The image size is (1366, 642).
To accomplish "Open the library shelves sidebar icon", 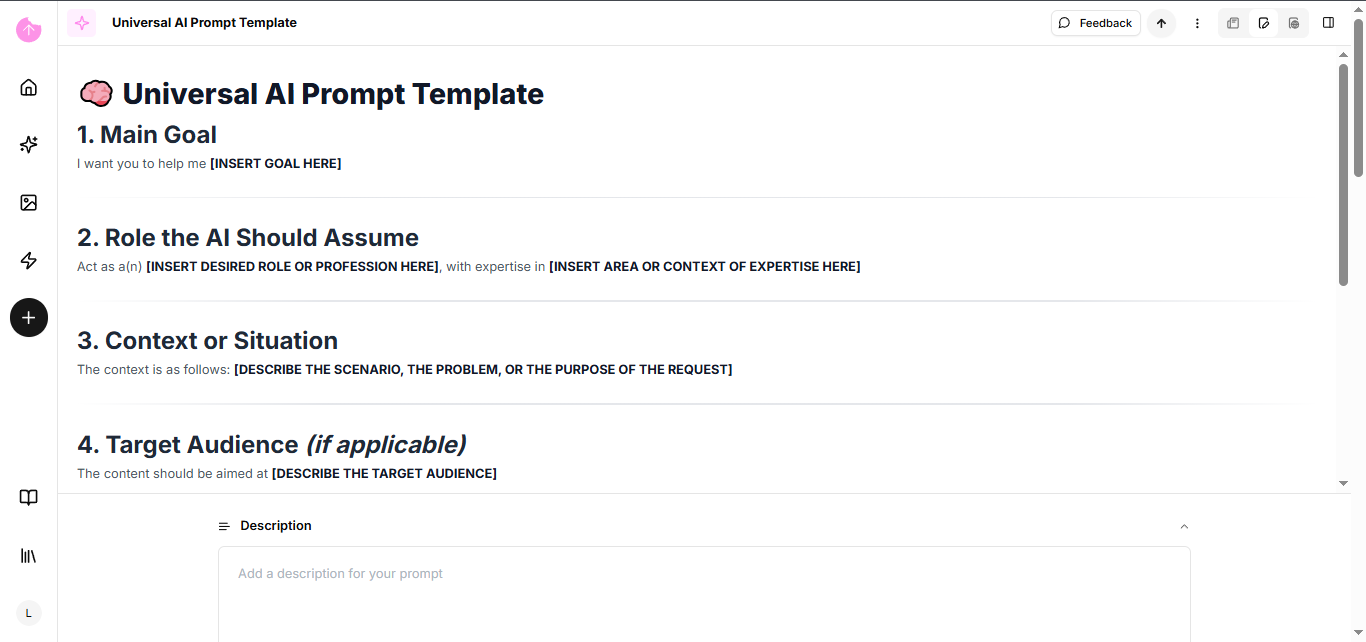I will [29, 555].
